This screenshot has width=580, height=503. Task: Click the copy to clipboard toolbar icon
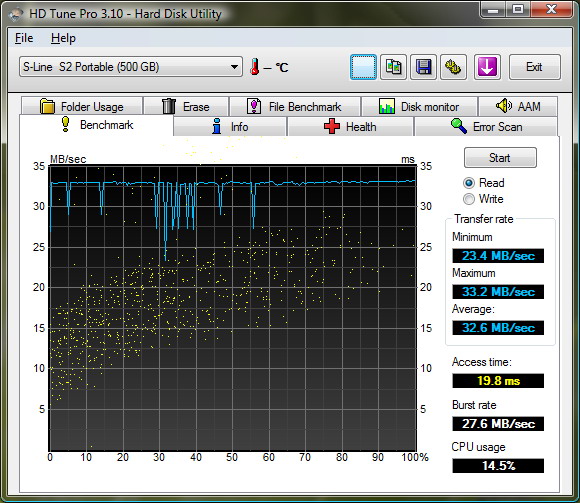coord(393,67)
